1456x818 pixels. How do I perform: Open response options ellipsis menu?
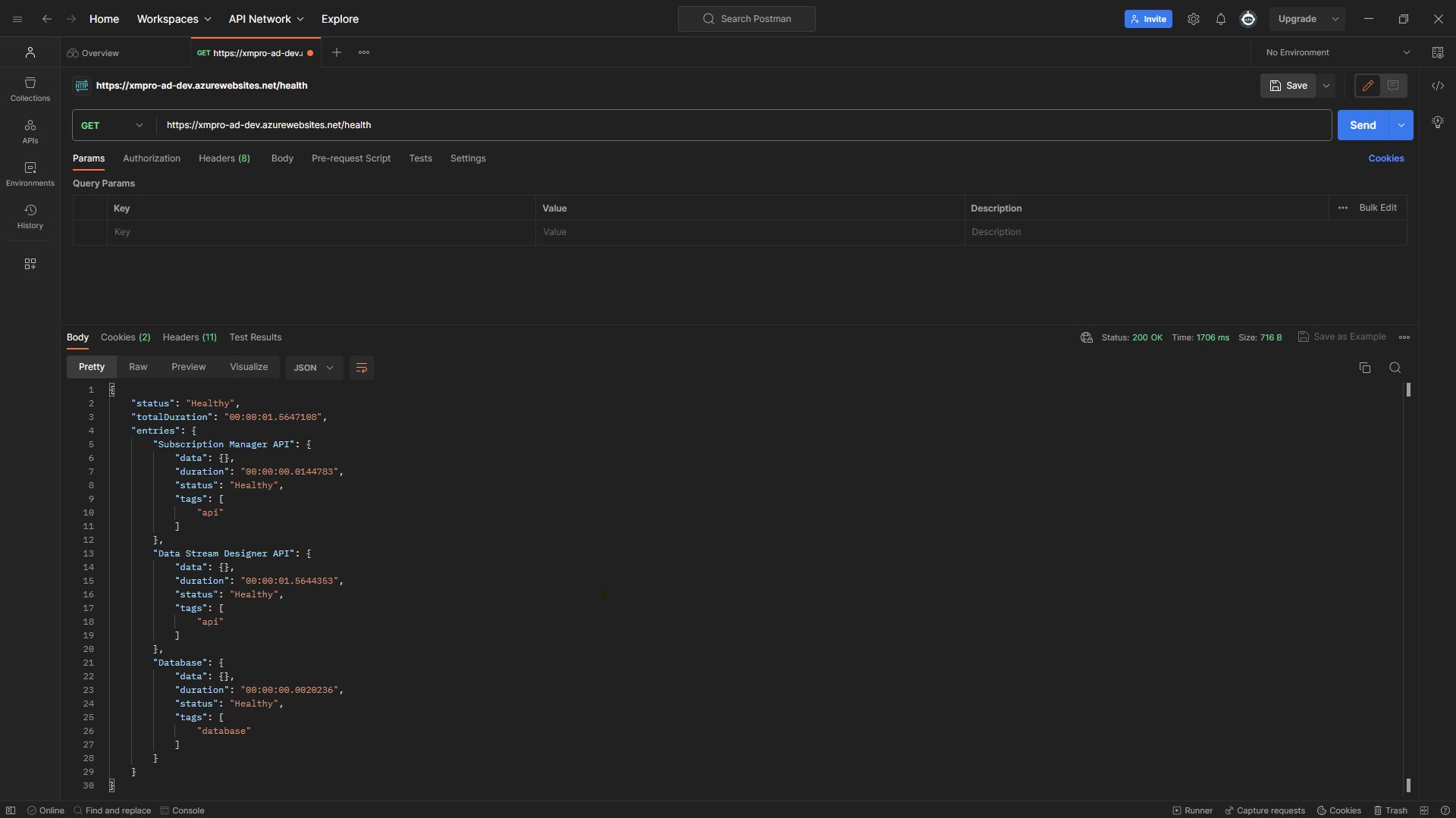(x=1404, y=337)
